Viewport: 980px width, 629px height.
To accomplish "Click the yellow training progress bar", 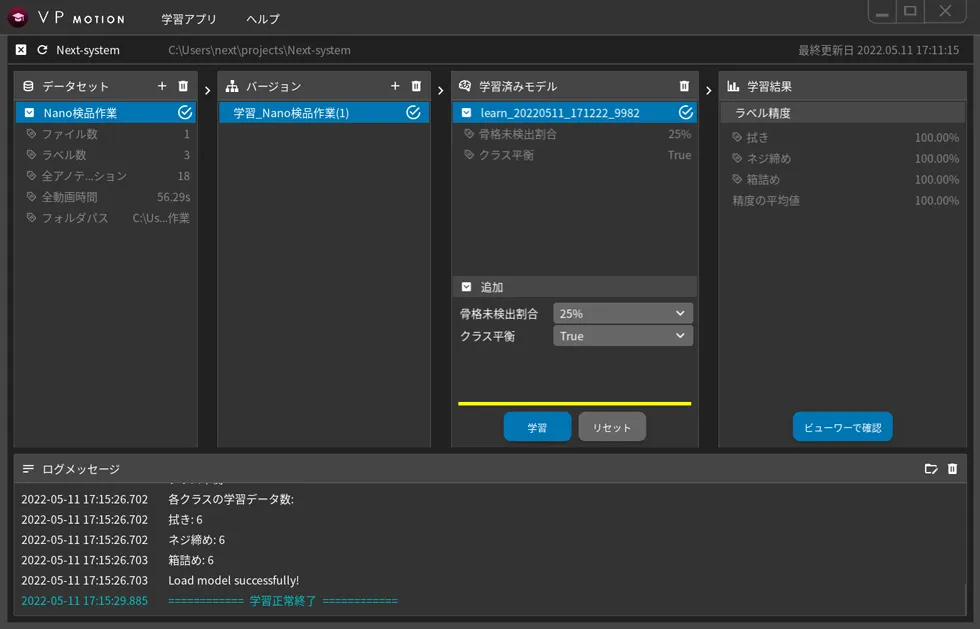I will tap(574, 404).
